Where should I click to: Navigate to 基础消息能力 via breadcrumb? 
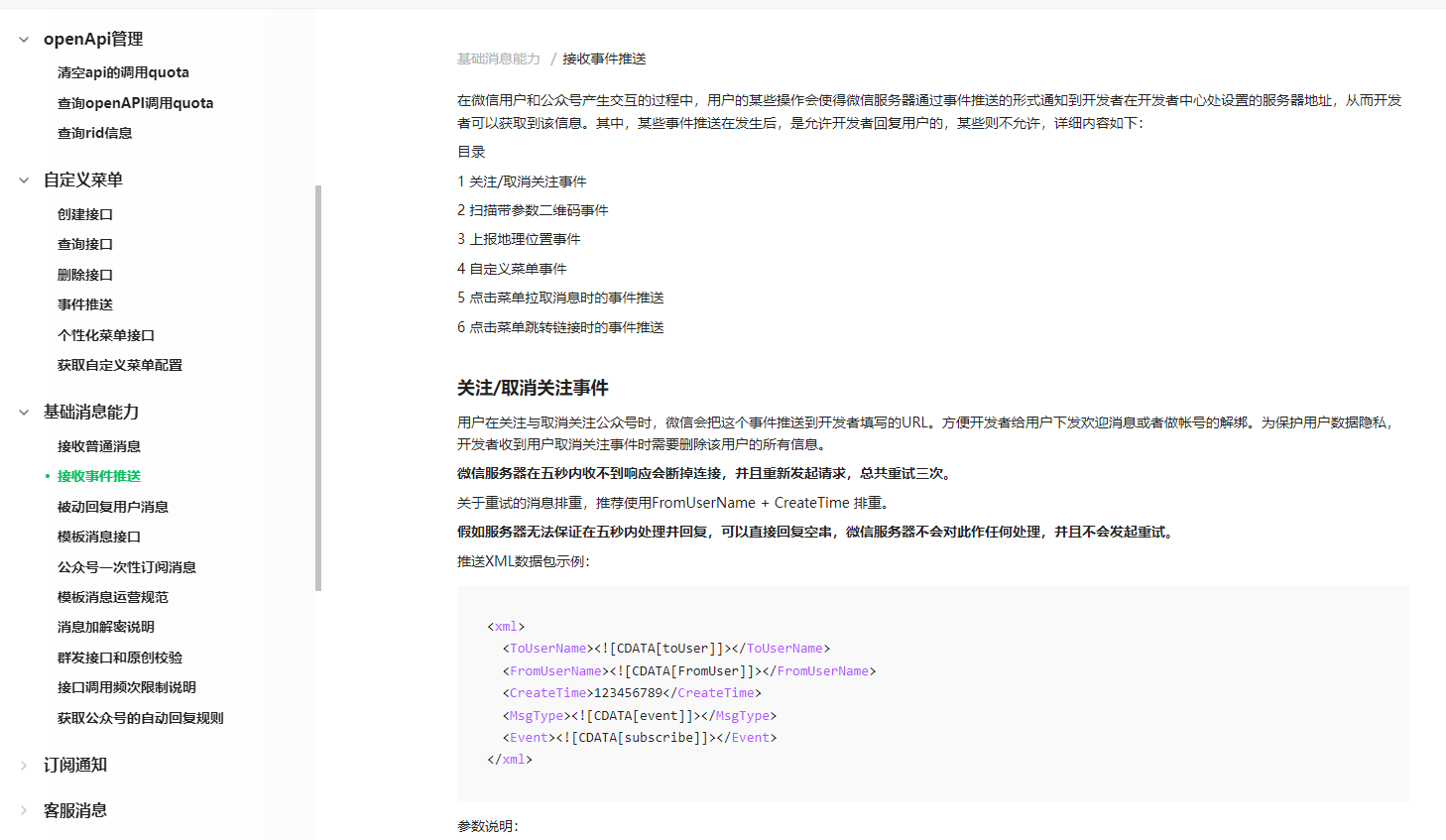pos(497,58)
